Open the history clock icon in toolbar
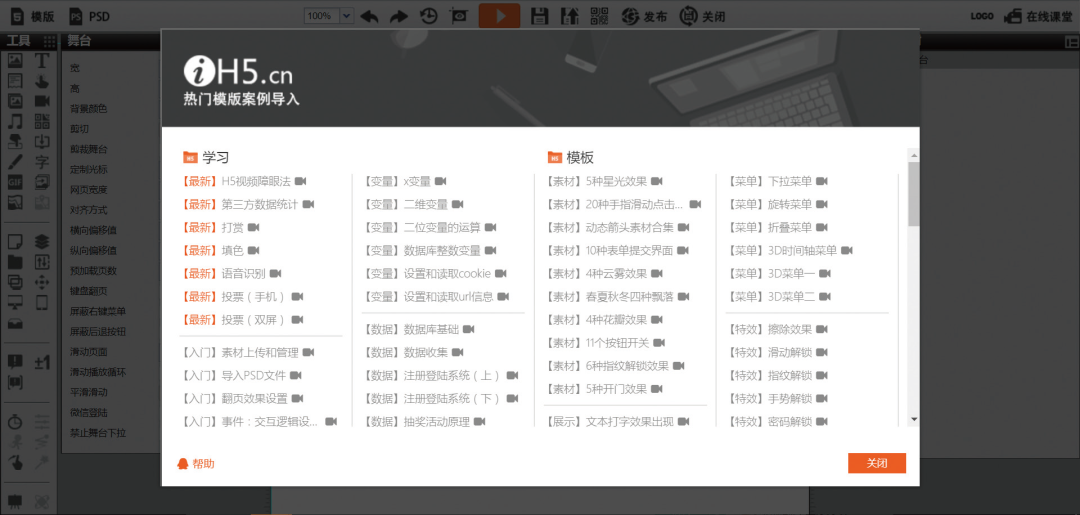The image size is (1080, 515). pyautogui.click(x=429, y=16)
